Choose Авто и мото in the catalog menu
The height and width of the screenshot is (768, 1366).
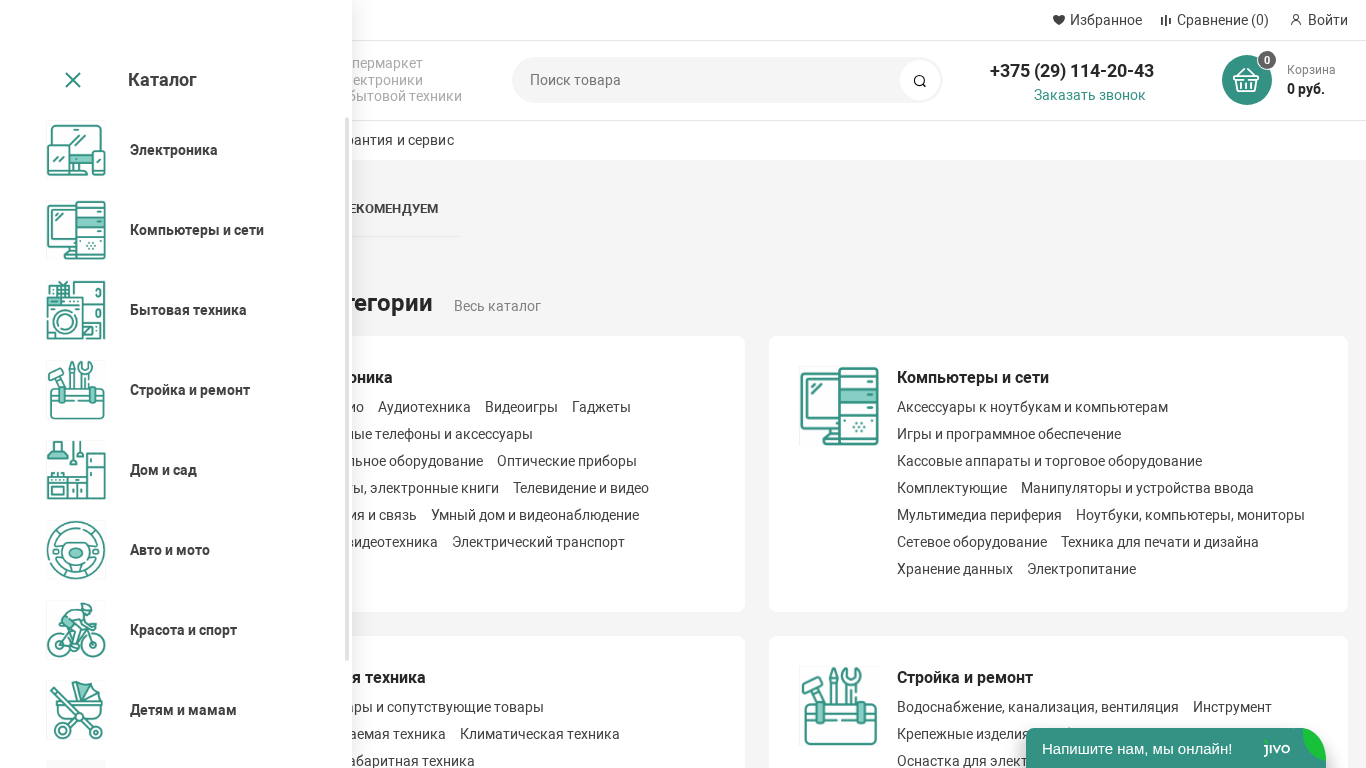pos(170,550)
